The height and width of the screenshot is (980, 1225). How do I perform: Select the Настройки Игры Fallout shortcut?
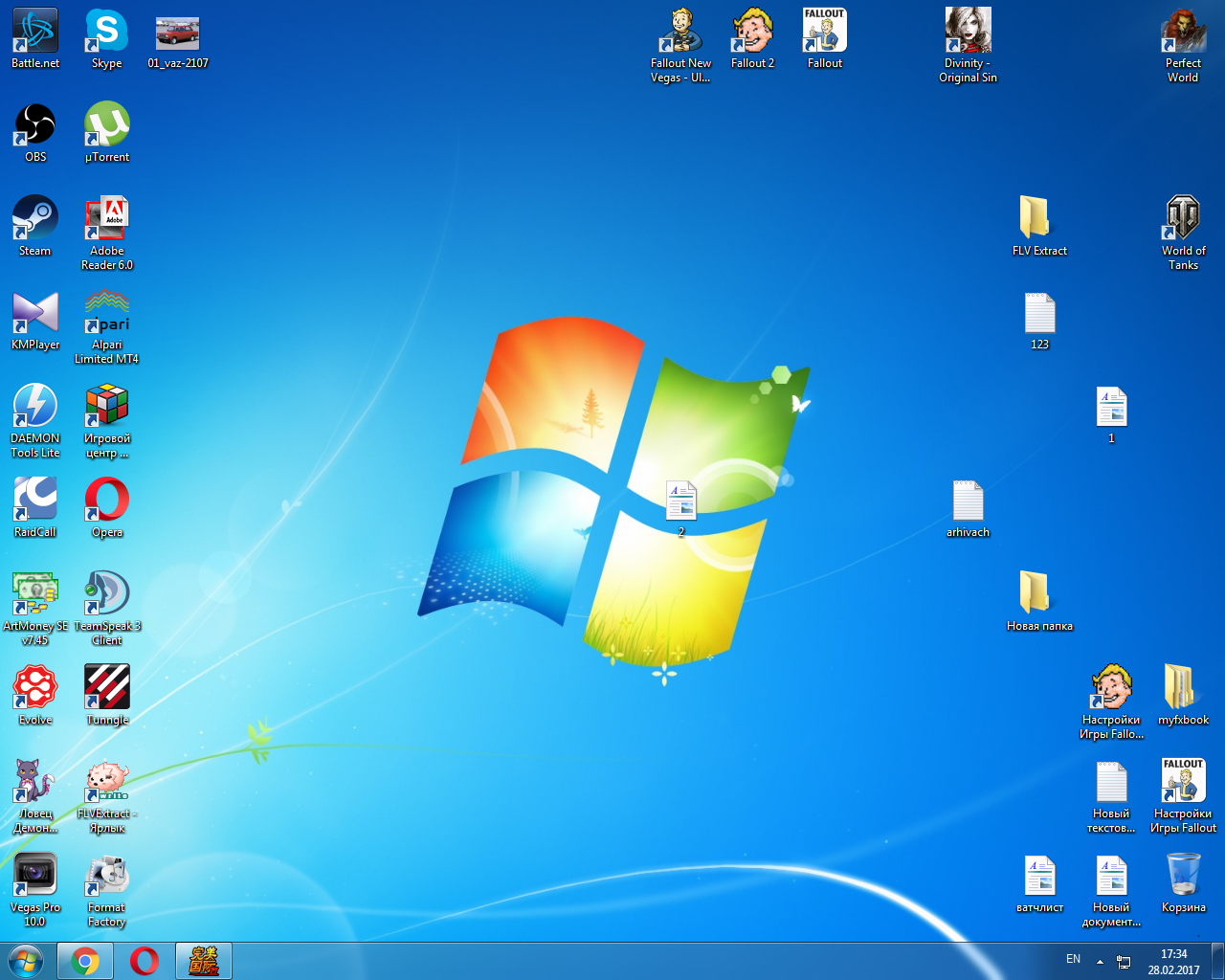(x=1184, y=797)
